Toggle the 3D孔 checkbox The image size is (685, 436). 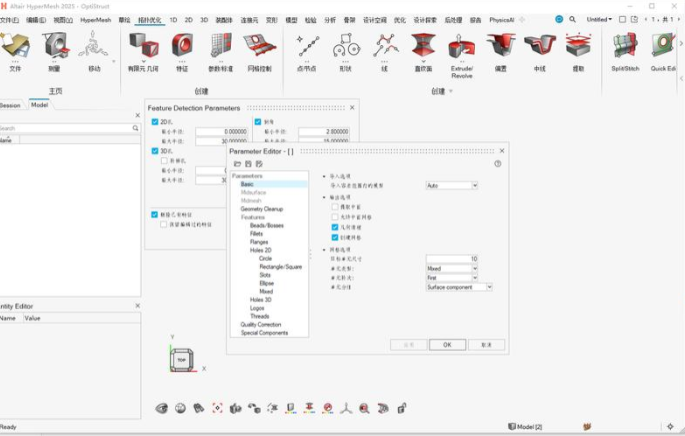click(155, 151)
